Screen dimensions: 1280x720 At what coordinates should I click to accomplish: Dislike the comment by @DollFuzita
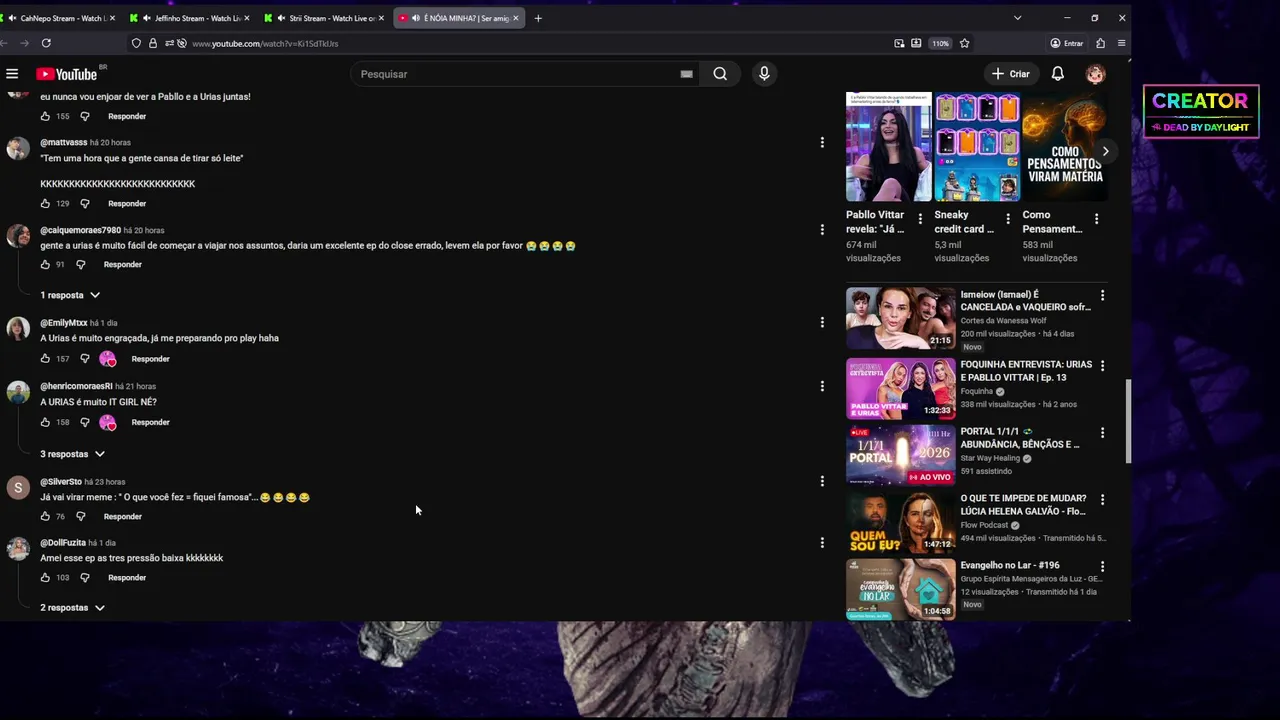(85, 578)
